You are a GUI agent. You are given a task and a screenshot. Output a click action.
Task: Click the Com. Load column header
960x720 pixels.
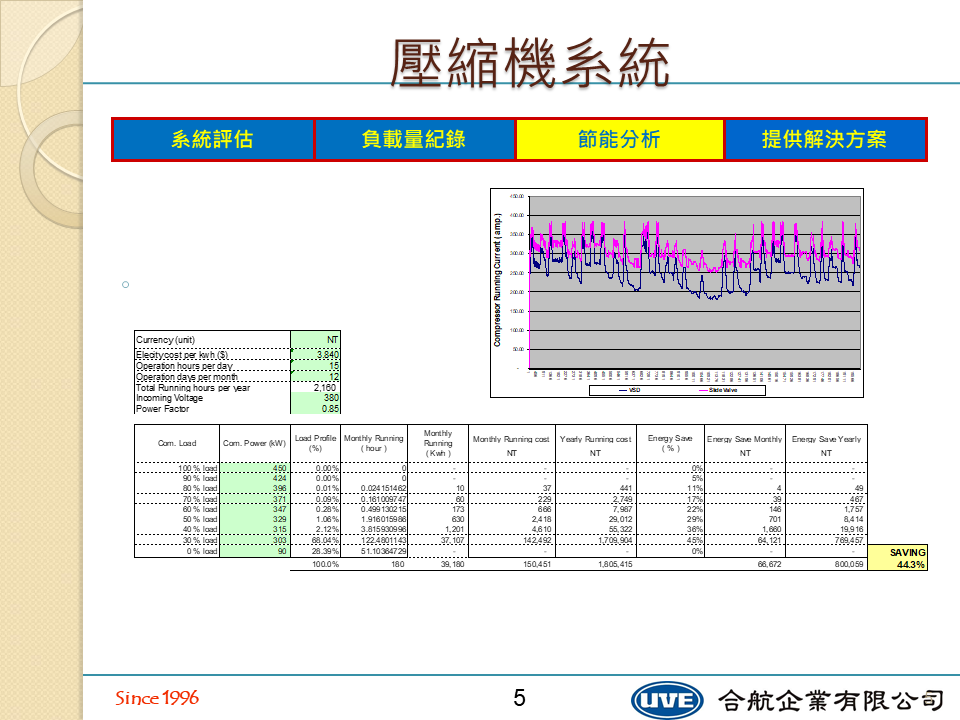pos(177,443)
